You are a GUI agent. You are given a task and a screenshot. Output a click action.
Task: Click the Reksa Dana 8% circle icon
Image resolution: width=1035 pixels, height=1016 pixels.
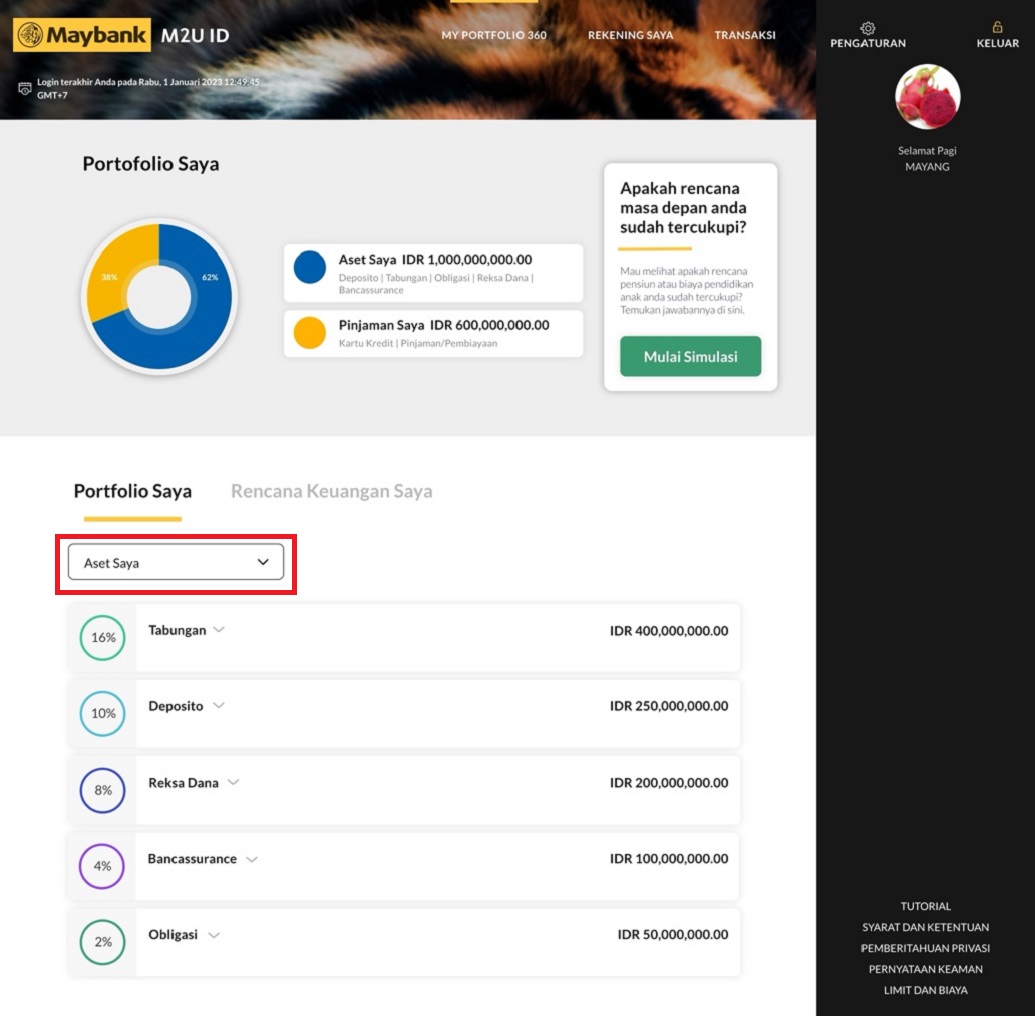coord(102,790)
